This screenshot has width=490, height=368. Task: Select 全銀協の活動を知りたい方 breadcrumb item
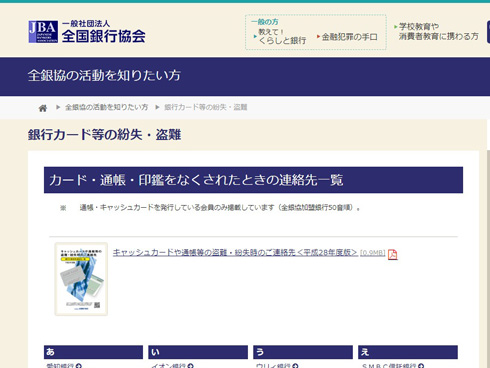106,107
